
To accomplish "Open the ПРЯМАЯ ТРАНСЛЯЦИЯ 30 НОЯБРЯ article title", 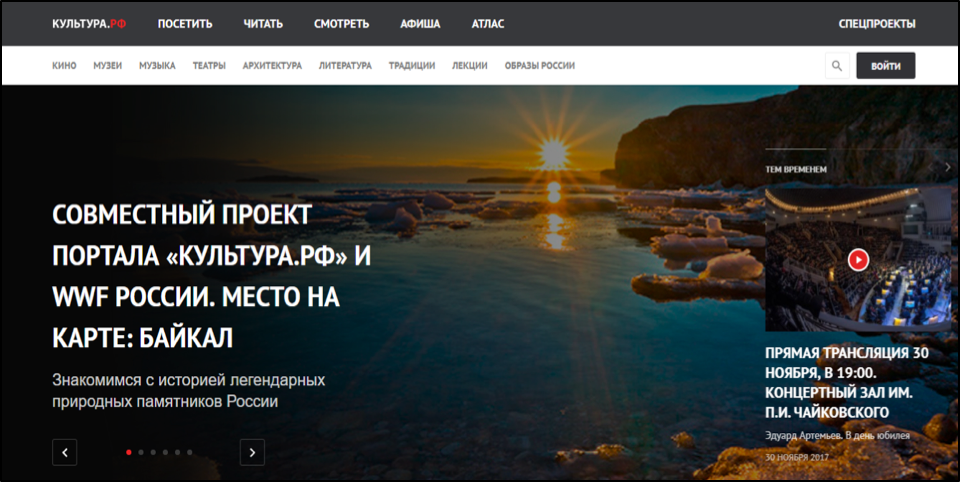I will pyautogui.click(x=849, y=383).
